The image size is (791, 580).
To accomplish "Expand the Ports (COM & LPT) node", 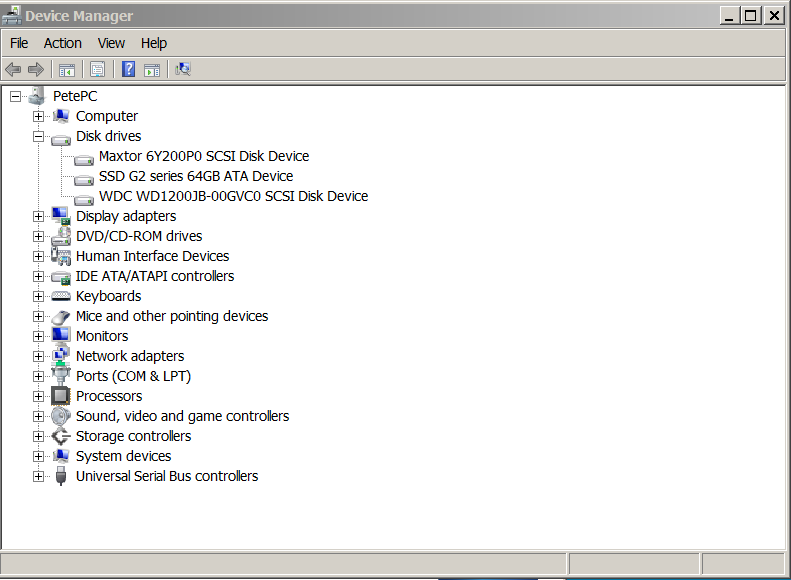I will [x=38, y=376].
